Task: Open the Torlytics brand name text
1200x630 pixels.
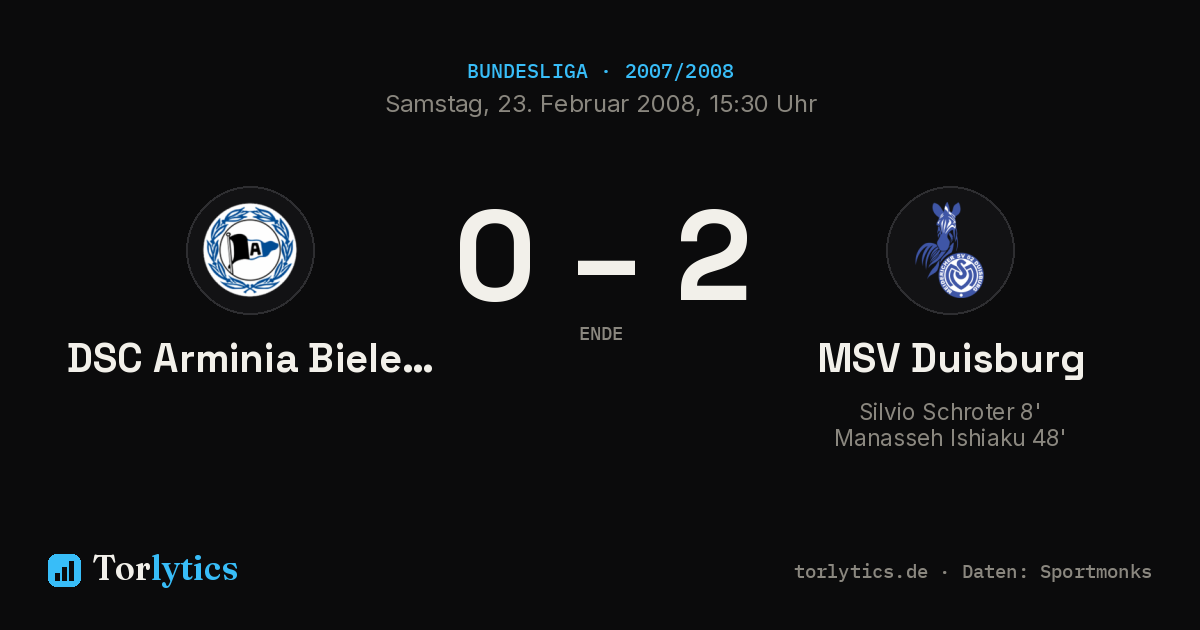Action: tap(165, 569)
